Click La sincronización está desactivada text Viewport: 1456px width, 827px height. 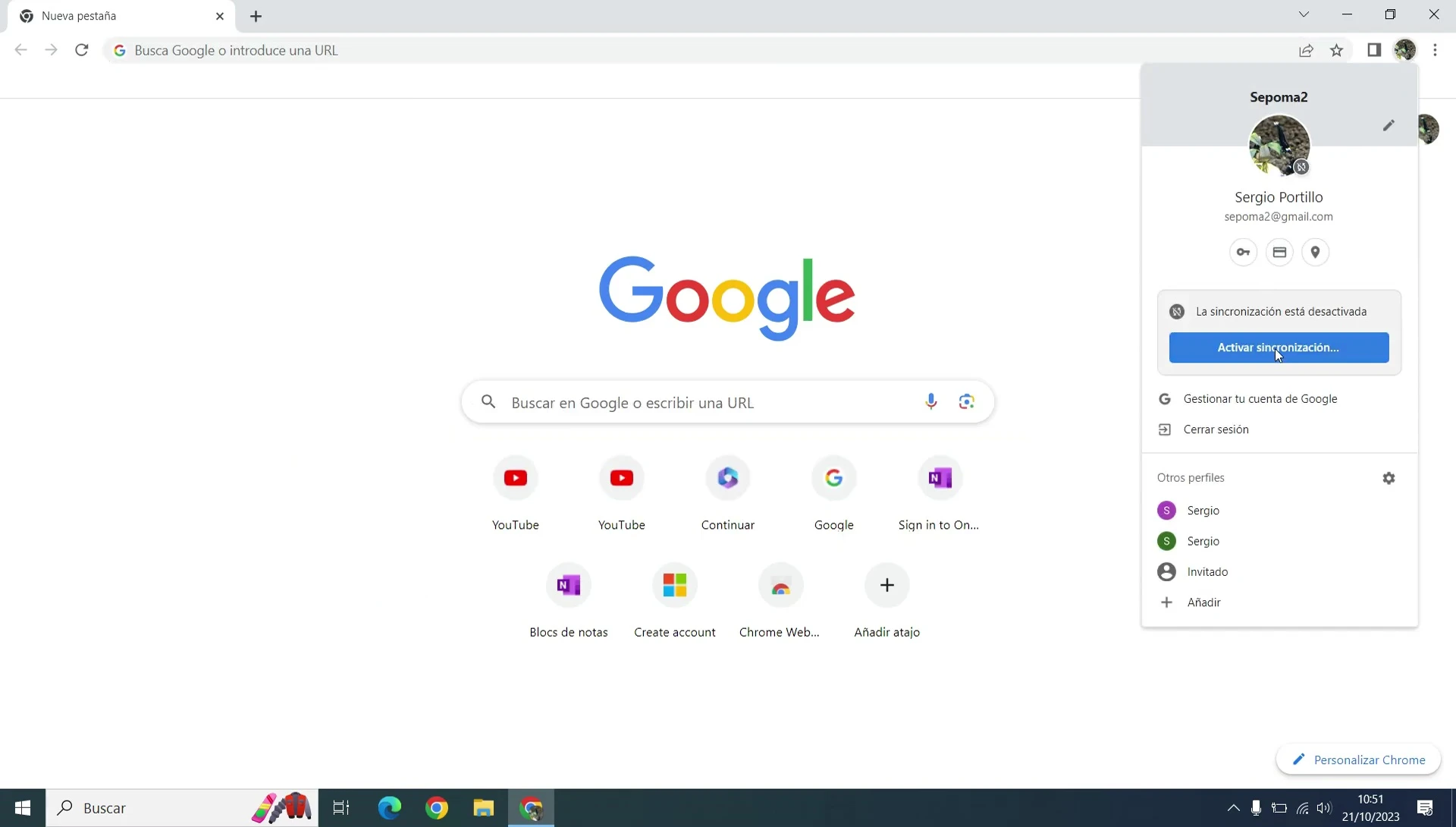[1281, 312]
